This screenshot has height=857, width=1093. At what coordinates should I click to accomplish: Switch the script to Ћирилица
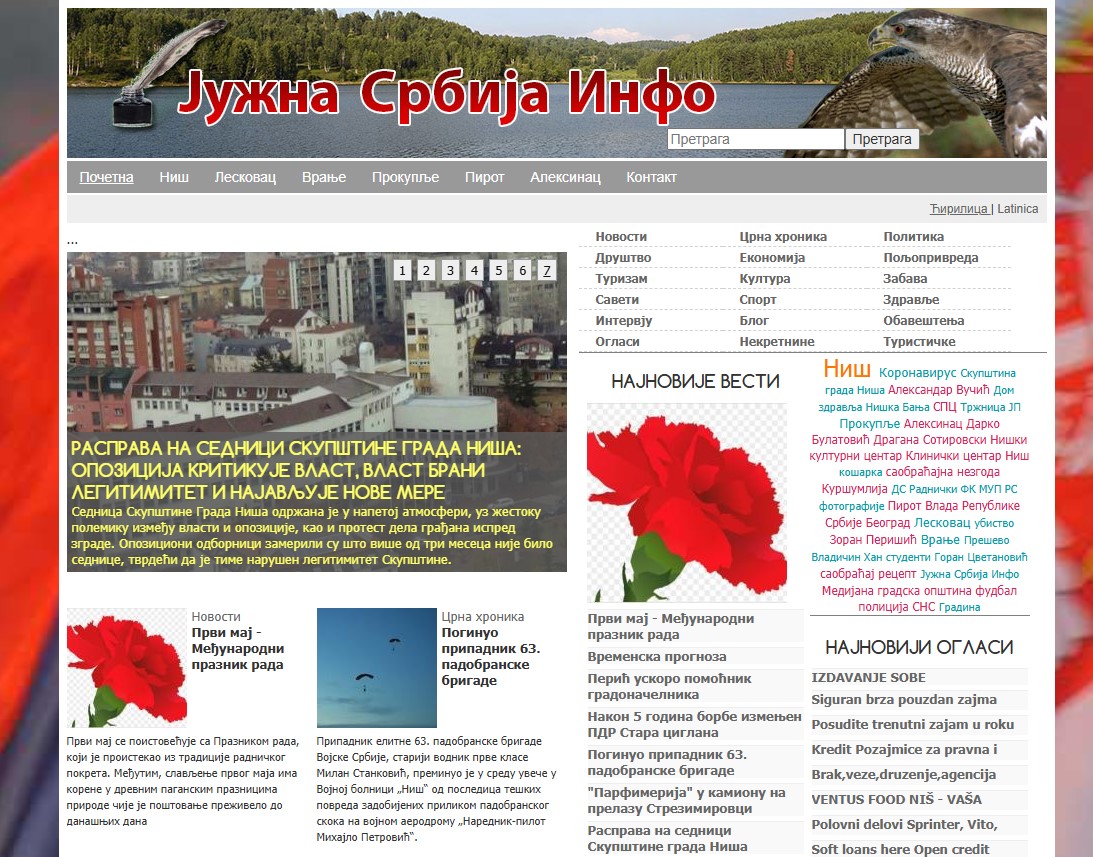point(958,209)
